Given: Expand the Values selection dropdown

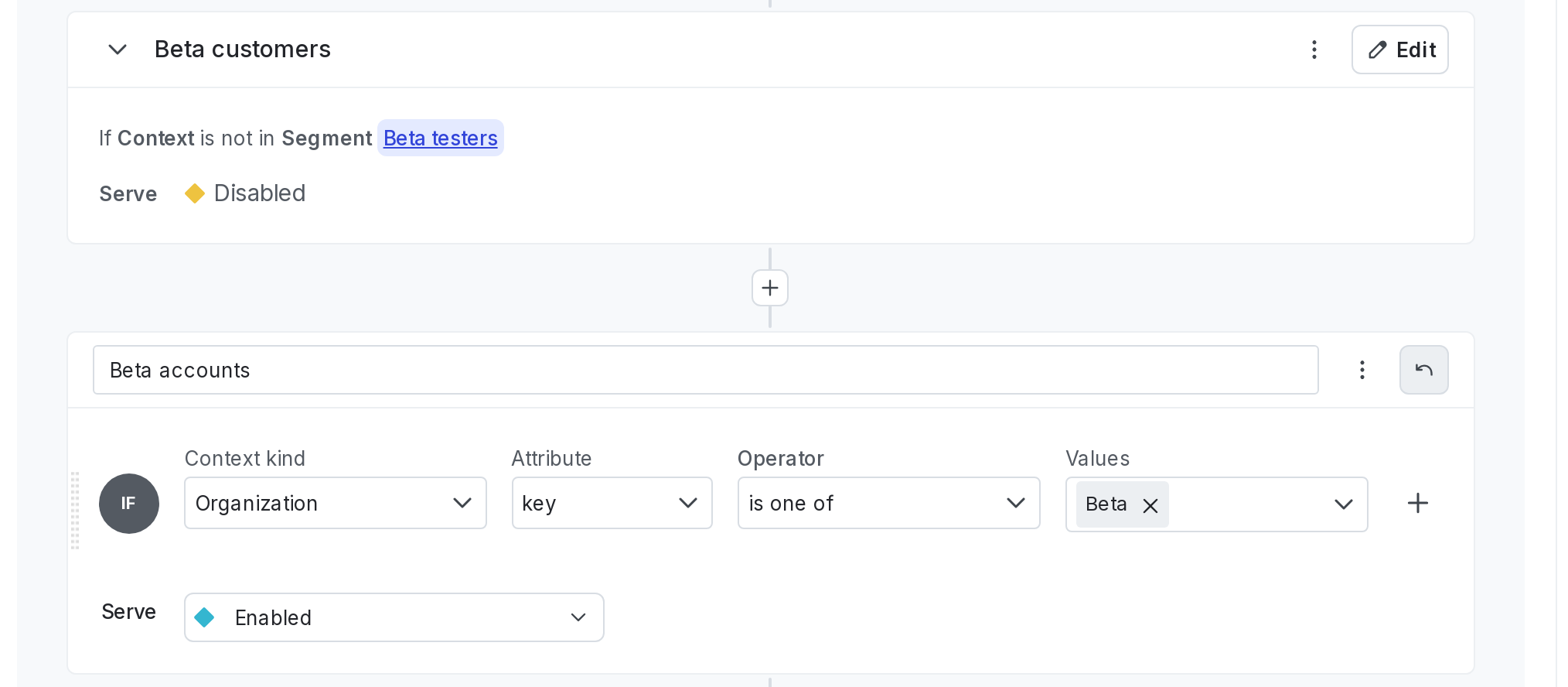Looking at the screenshot, I should (1343, 504).
